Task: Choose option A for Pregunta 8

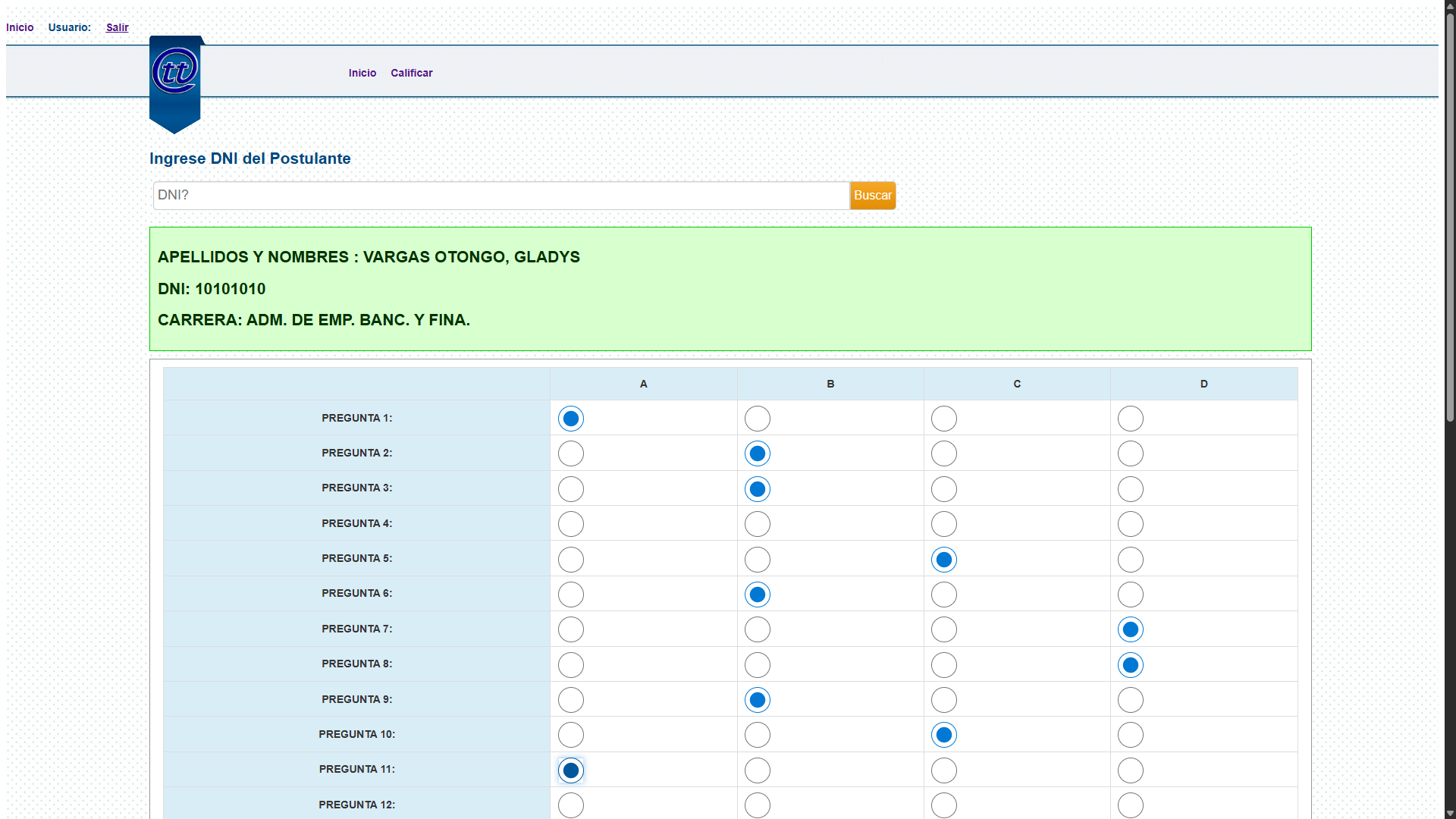Action: point(571,665)
